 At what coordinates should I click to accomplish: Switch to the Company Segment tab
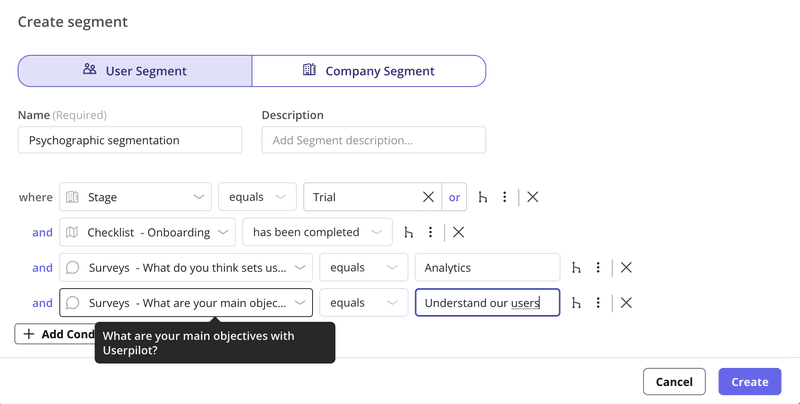(368, 71)
